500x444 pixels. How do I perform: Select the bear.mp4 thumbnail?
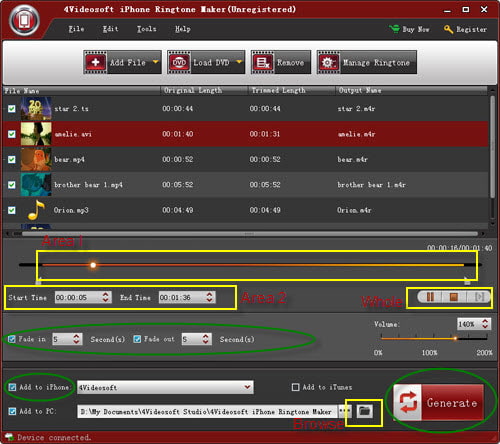36,159
